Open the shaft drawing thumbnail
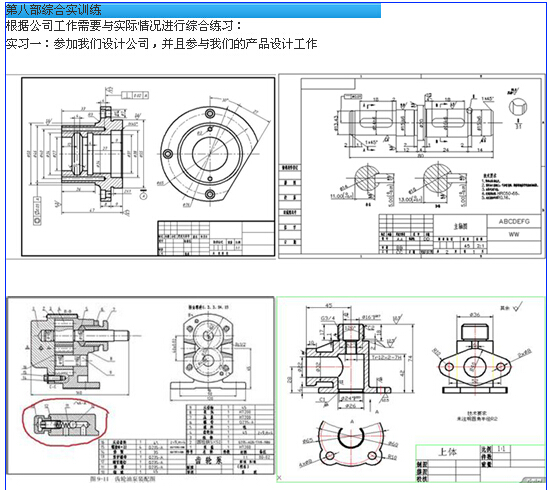550x490 pixels. (x=412, y=166)
